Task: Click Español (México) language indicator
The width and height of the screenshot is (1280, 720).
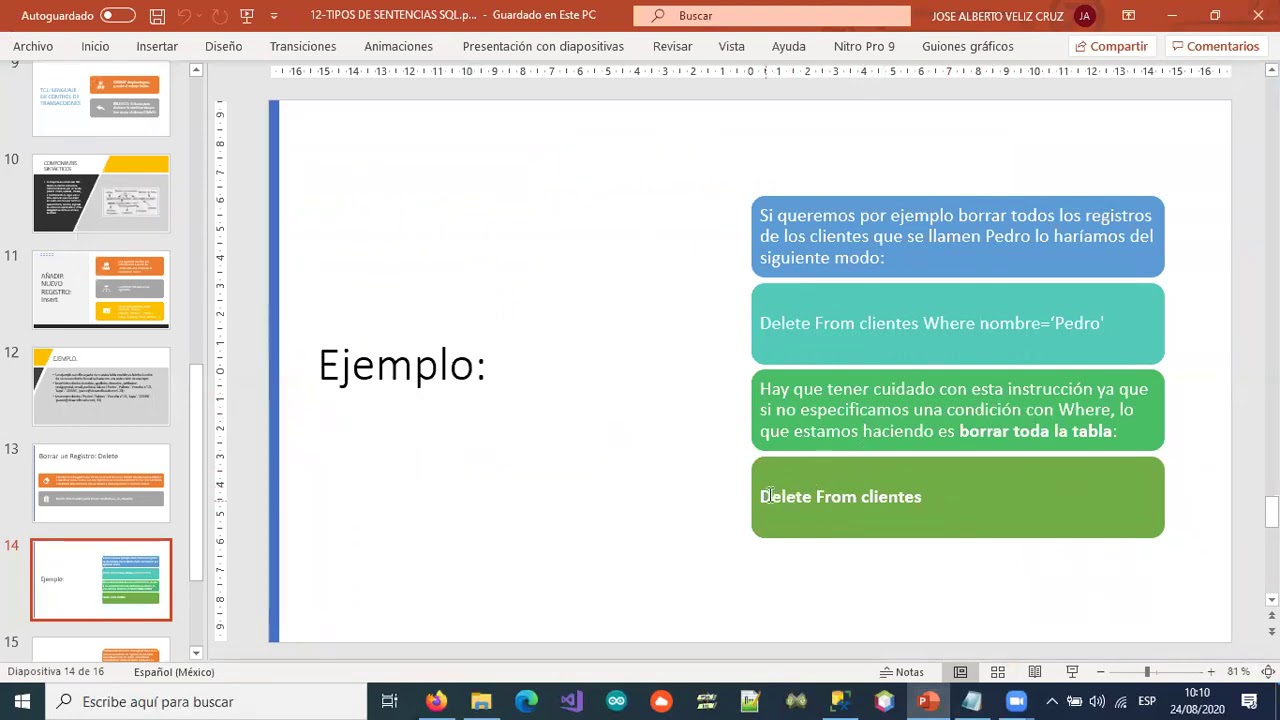Action: point(174,672)
